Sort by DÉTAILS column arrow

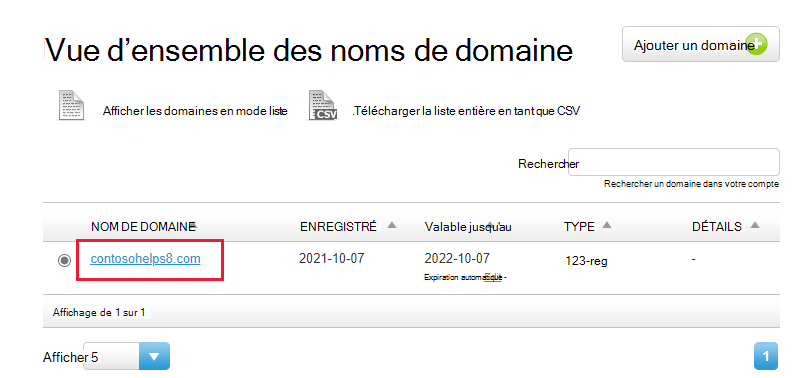point(755,225)
